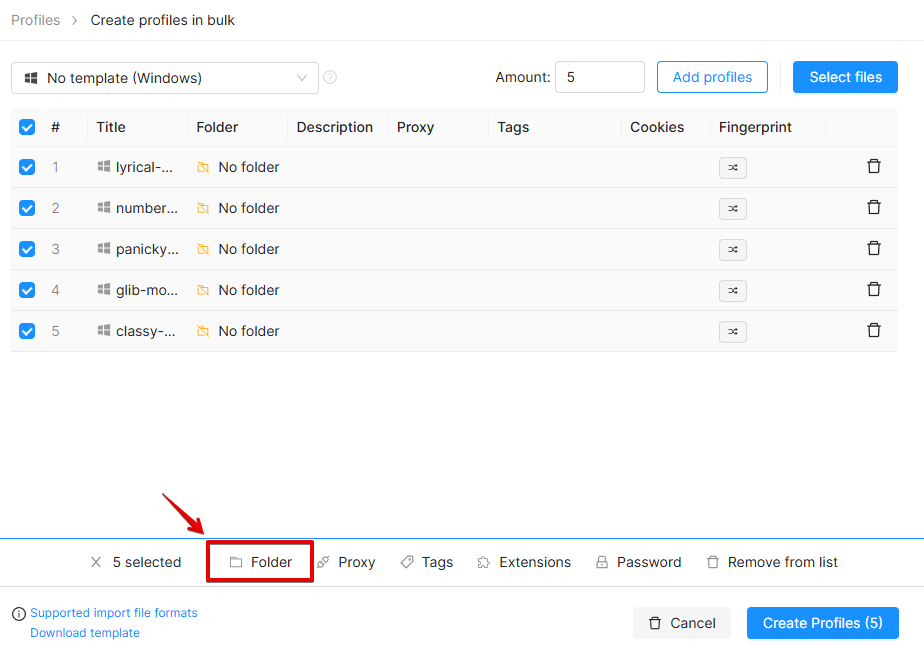Shuffle fingerprint for number profile row

[x=732, y=209]
